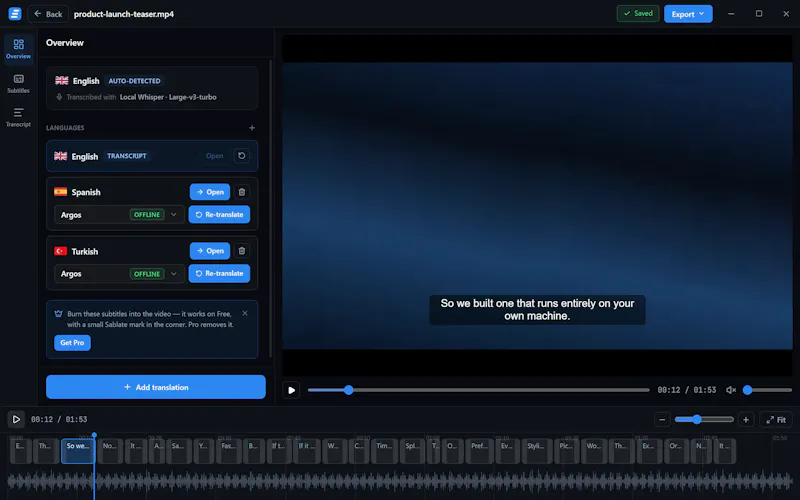This screenshot has width=800, height=500.
Task: Re-translate the Spanish subtitles
Action: pyautogui.click(x=219, y=215)
